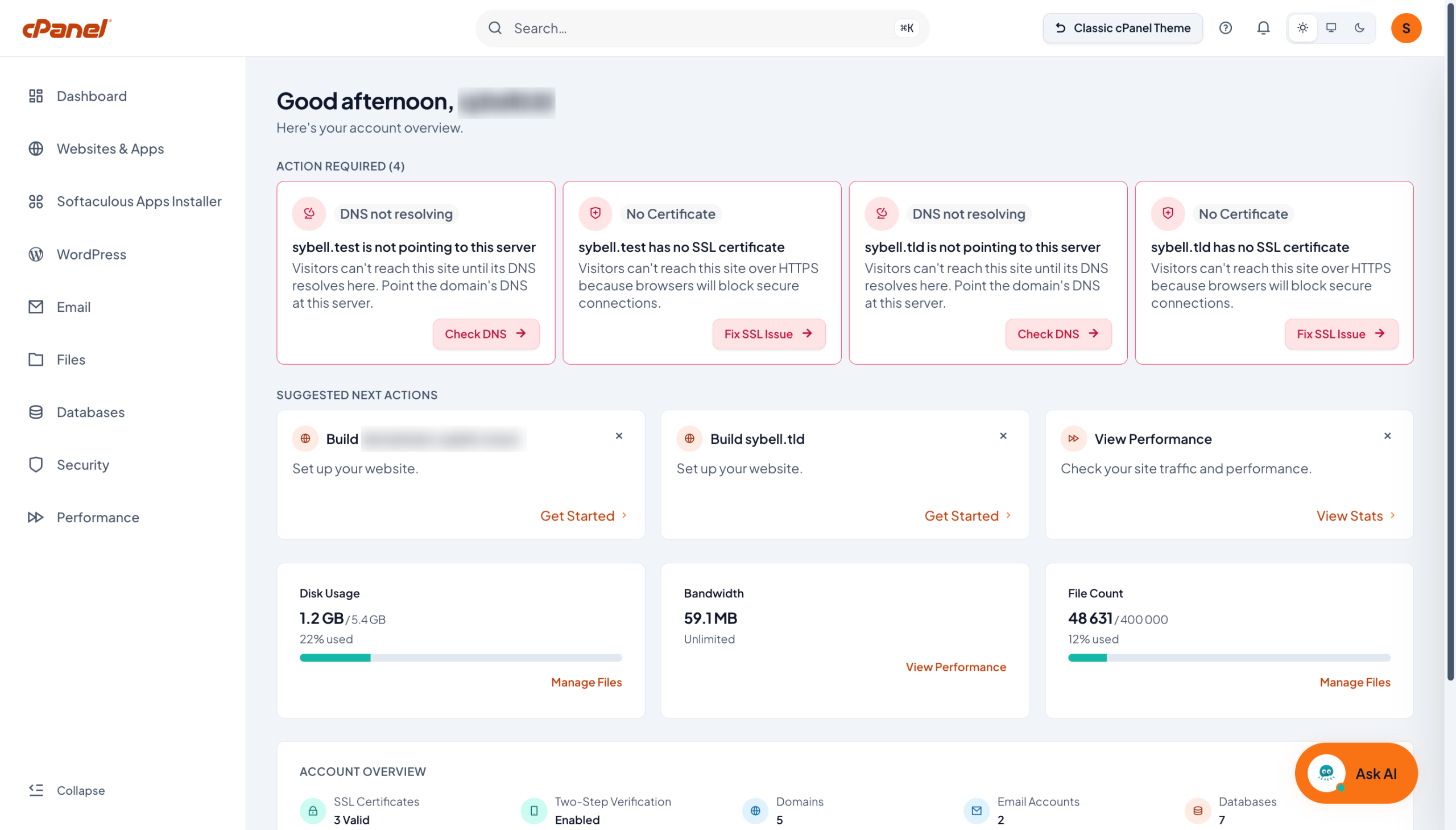Image resolution: width=1456 pixels, height=830 pixels.
Task: Dismiss the View Performance card
Action: (1387, 436)
